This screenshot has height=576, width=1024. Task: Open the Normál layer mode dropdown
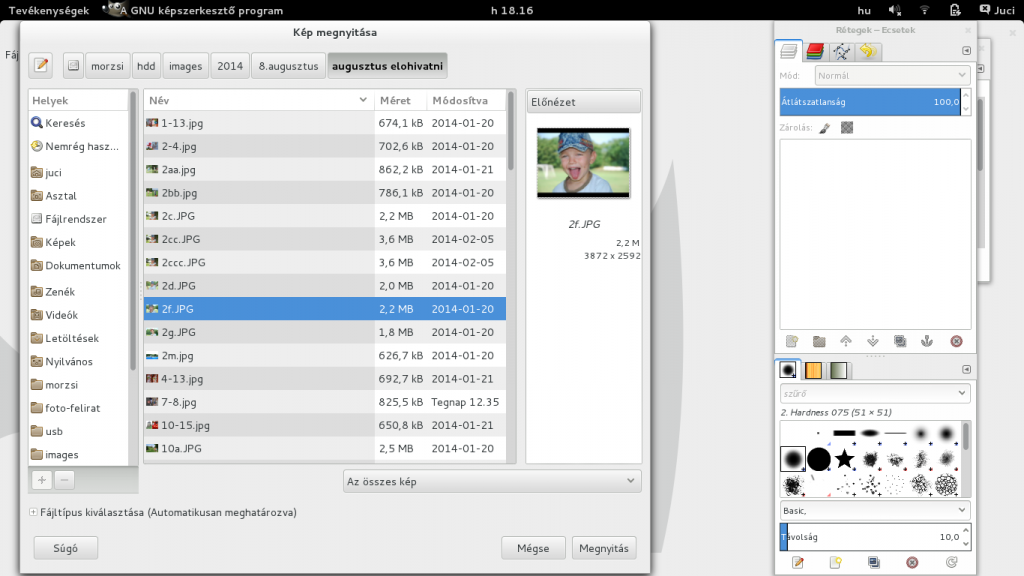coord(888,74)
